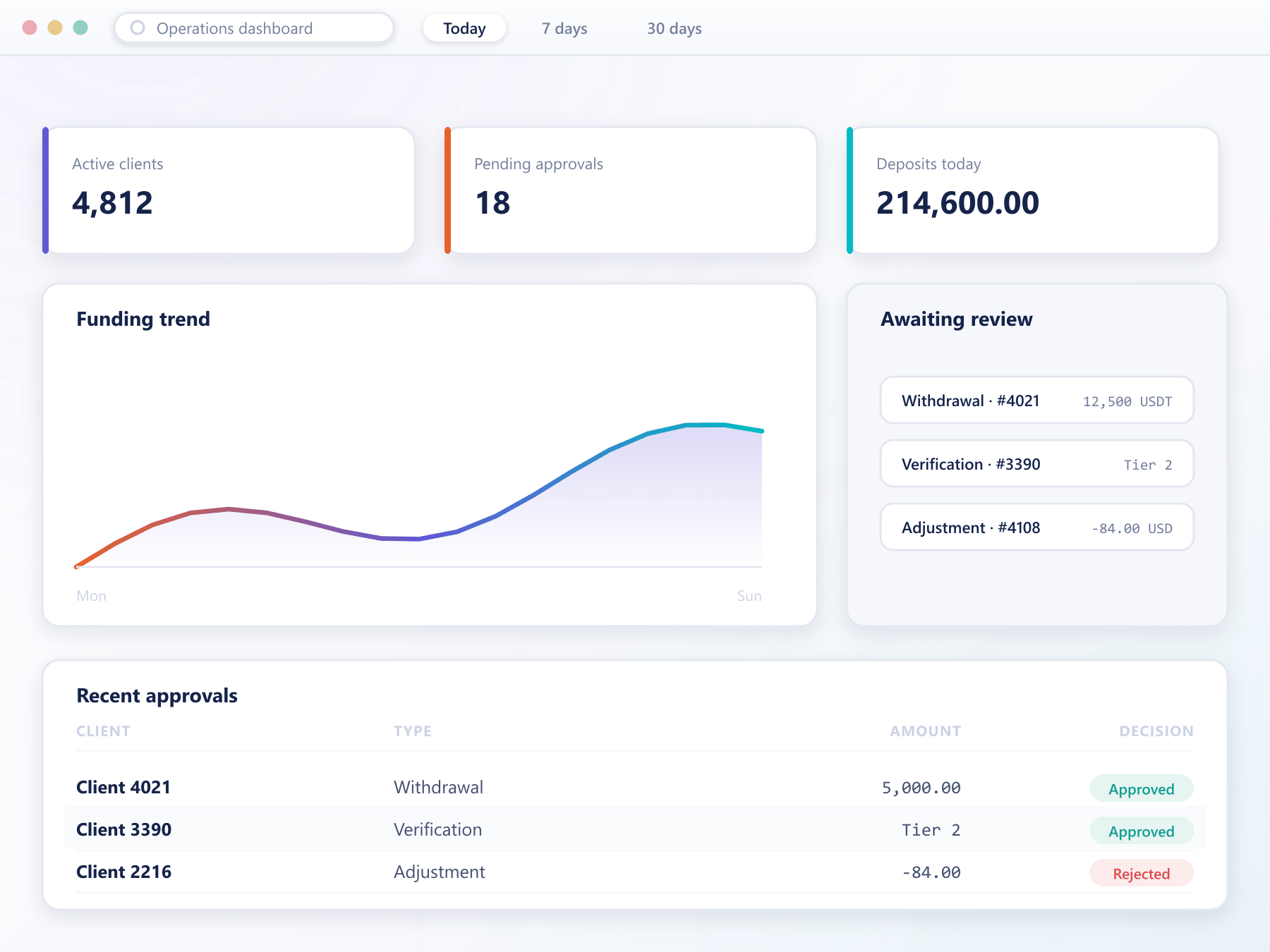
Task: Sort by TYPE column header
Action: (x=413, y=731)
